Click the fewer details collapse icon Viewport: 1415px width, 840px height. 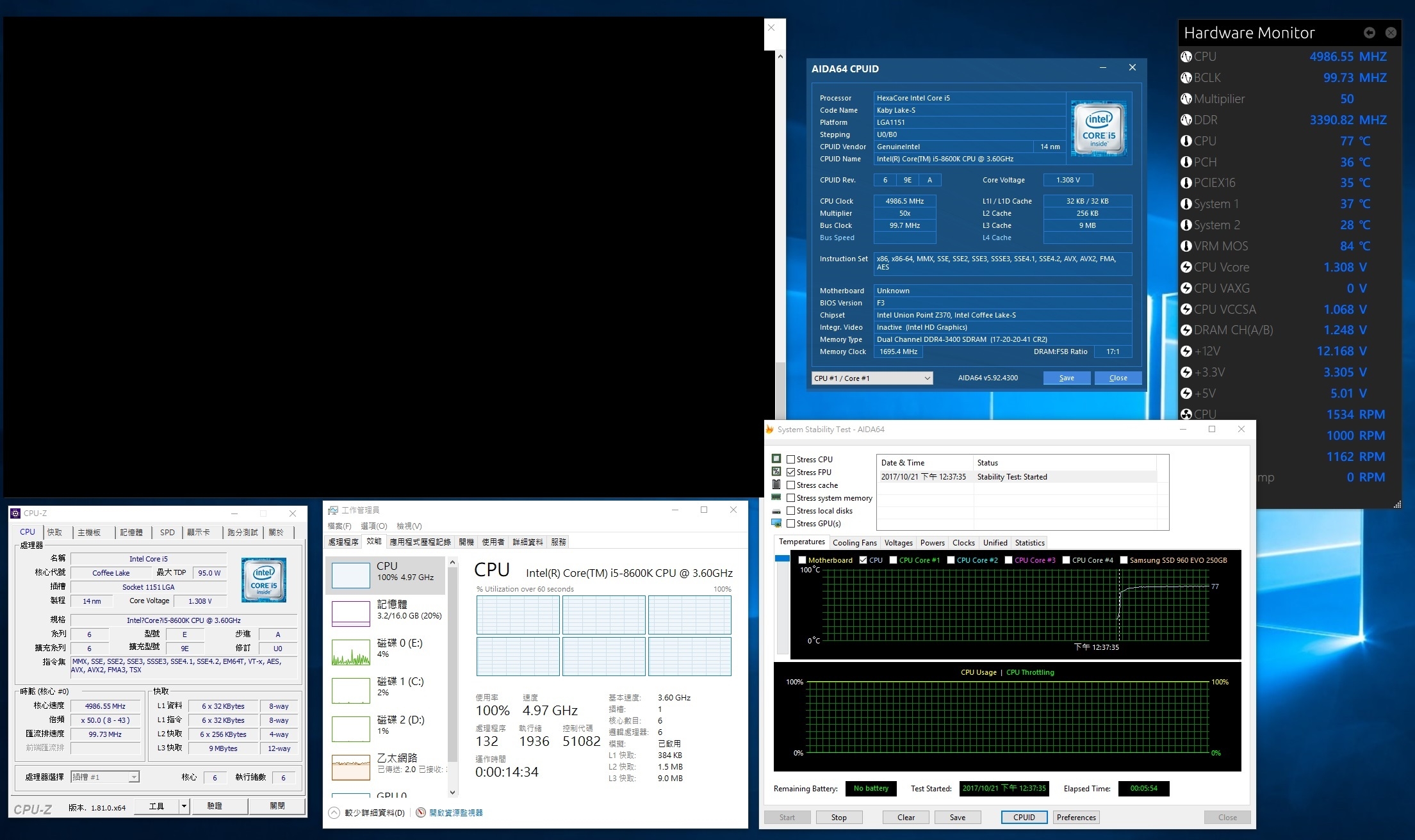click(334, 812)
